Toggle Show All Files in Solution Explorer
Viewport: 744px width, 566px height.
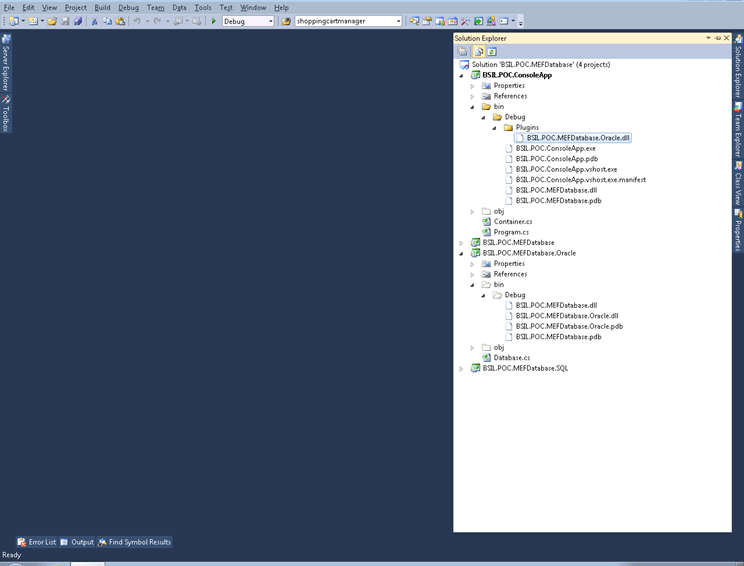479,51
